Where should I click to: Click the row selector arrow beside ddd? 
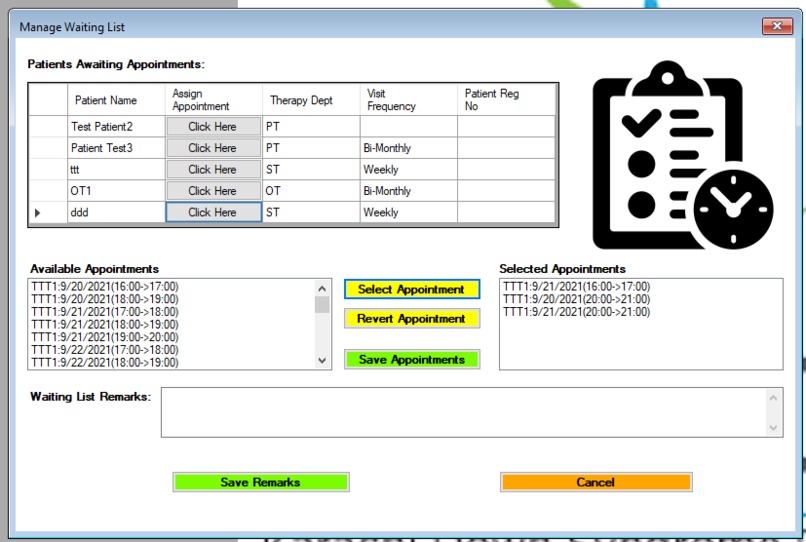(38, 212)
